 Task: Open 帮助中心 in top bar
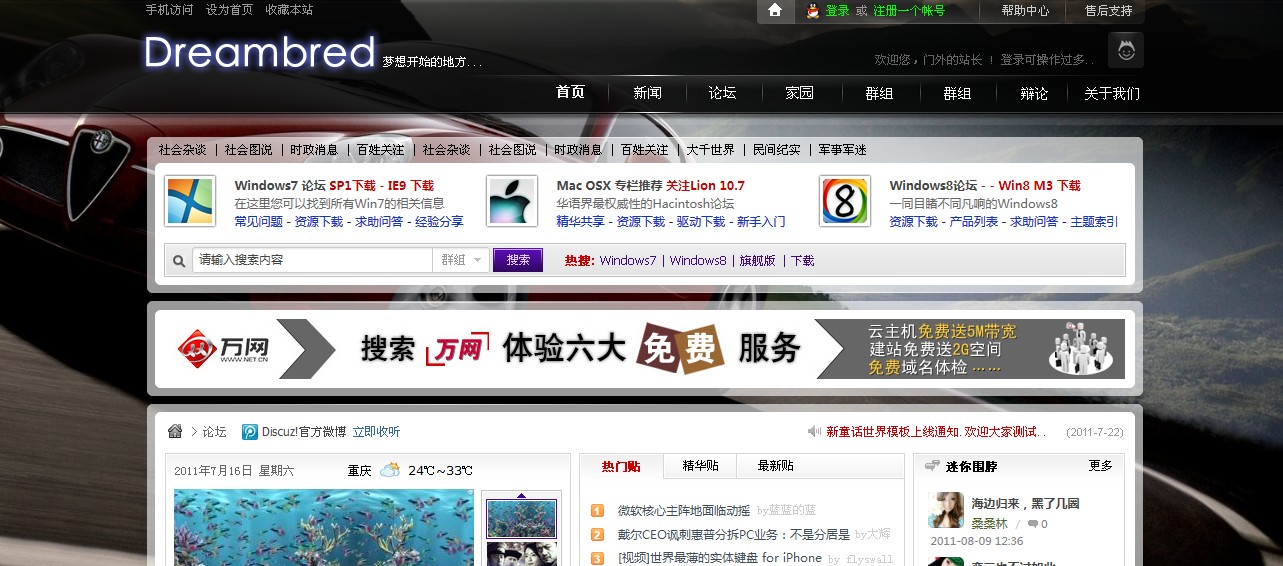tap(1025, 11)
